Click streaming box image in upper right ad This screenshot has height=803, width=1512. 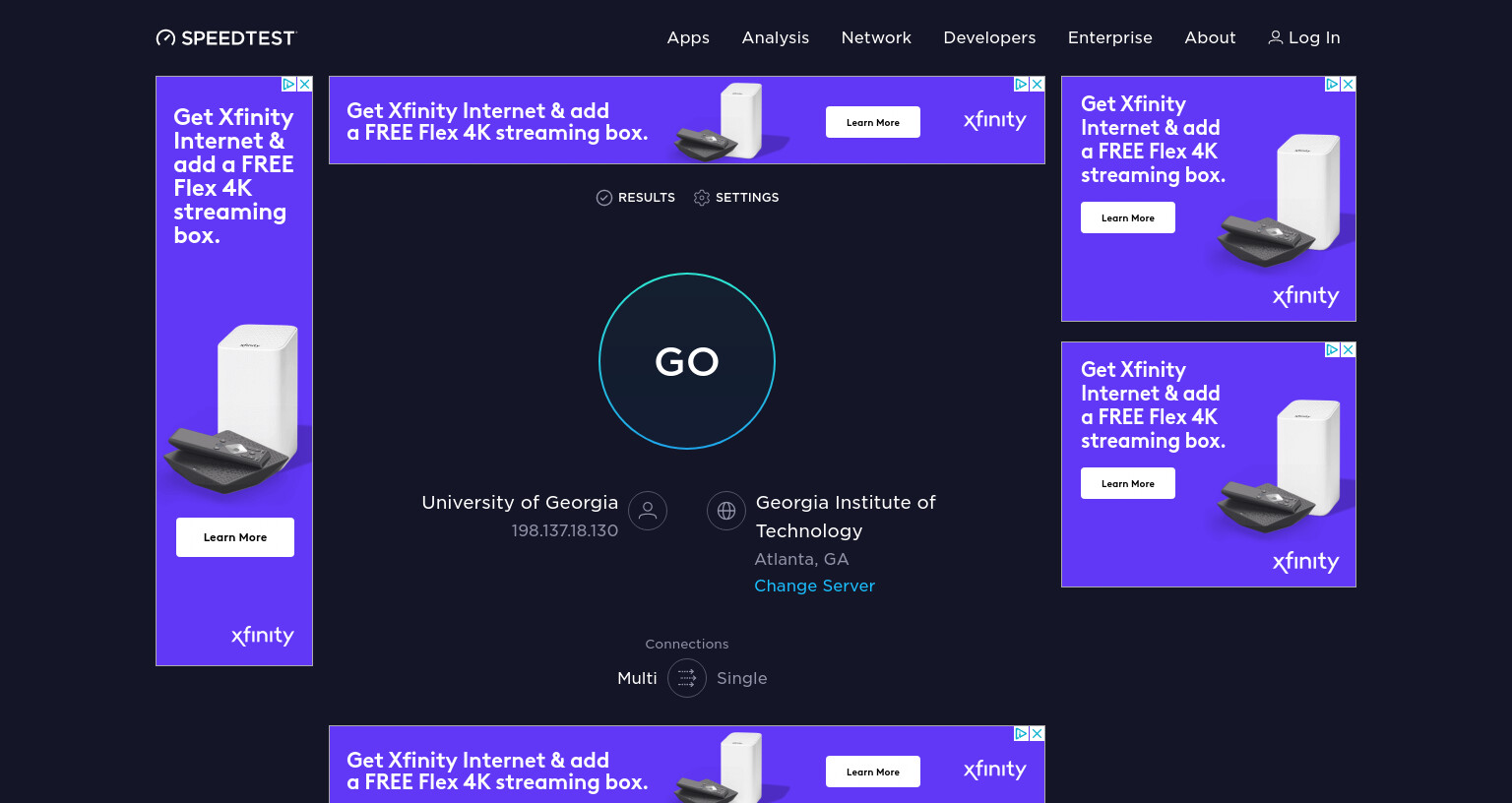click(1279, 202)
